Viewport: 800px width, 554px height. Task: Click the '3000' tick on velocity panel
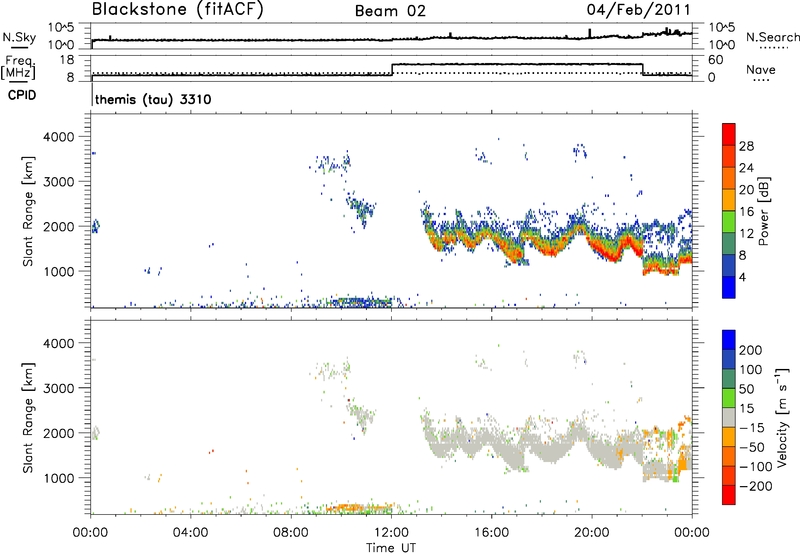(59, 388)
